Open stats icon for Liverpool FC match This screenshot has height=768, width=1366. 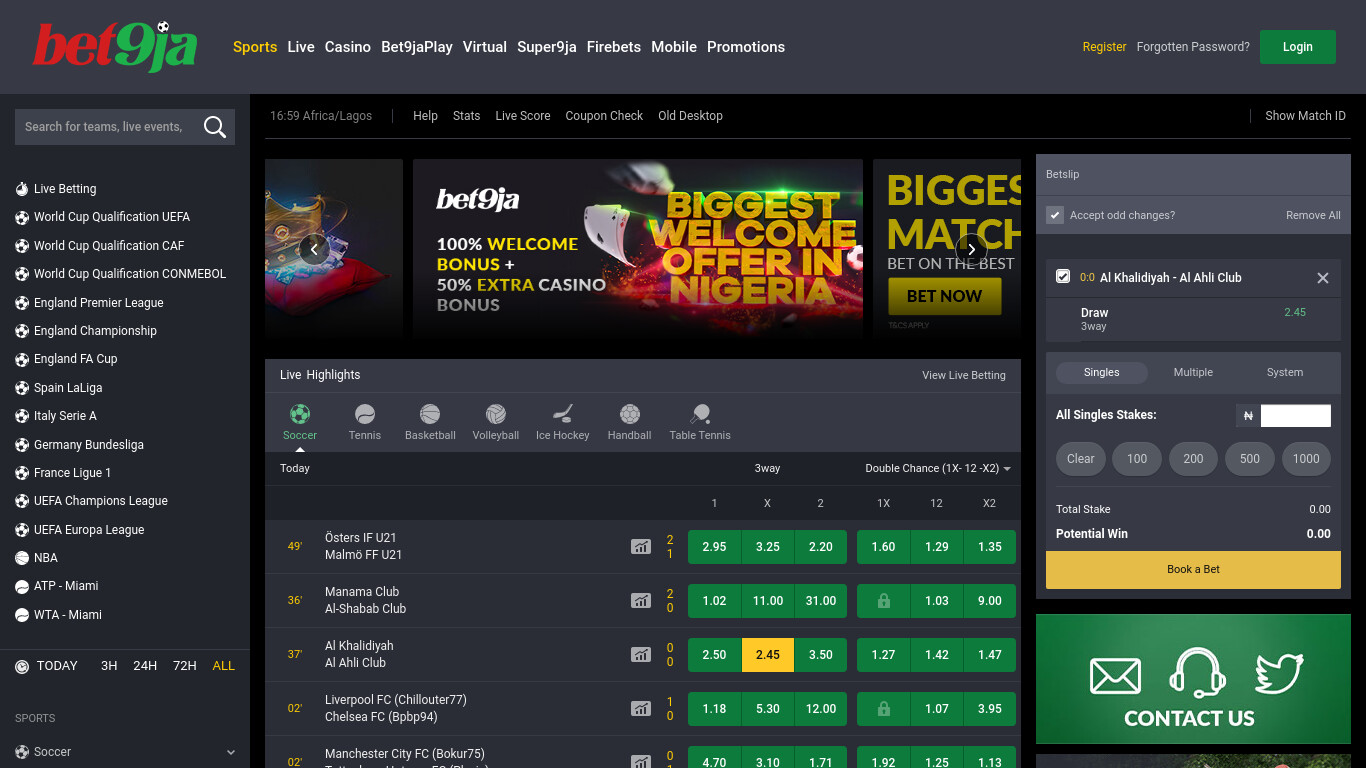[x=641, y=709]
